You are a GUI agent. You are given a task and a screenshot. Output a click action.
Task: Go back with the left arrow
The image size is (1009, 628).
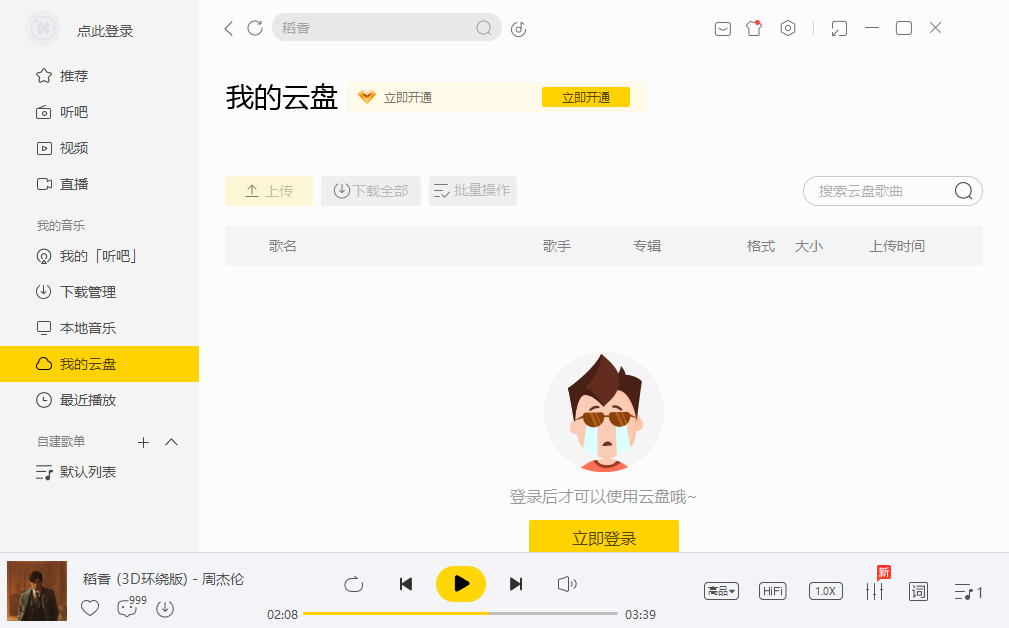click(228, 28)
